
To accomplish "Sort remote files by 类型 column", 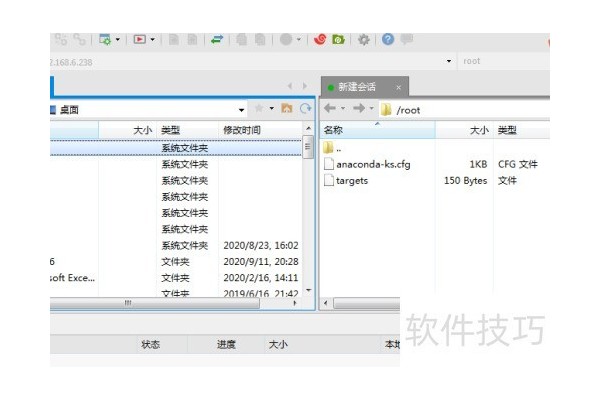I will [x=522, y=130].
